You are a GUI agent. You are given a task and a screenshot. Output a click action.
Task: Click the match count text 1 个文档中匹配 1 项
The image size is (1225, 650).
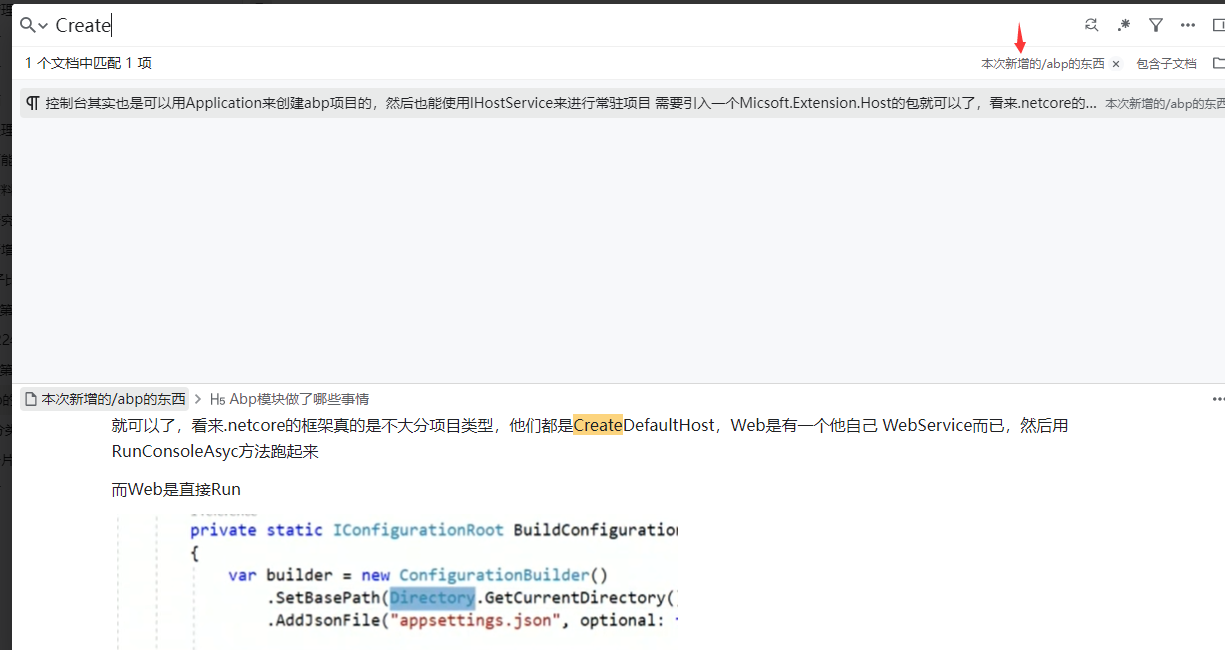(x=89, y=63)
